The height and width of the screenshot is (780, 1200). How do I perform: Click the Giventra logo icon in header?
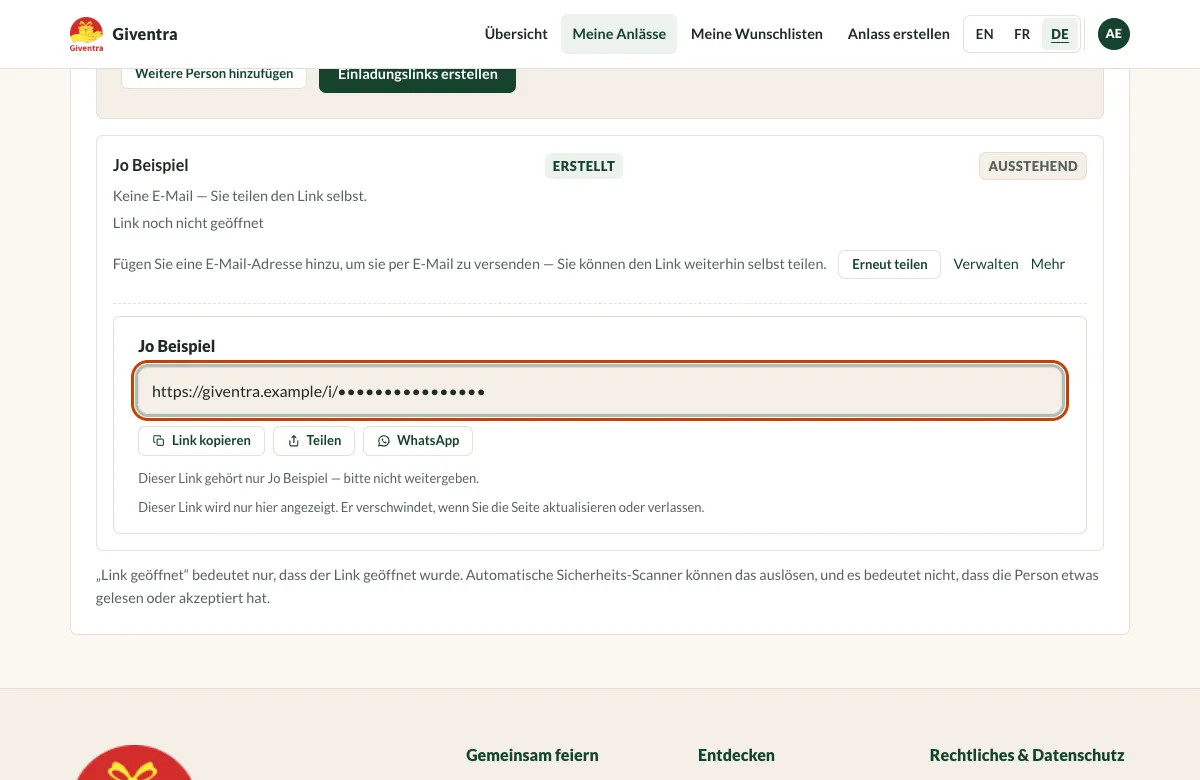[x=86, y=34]
